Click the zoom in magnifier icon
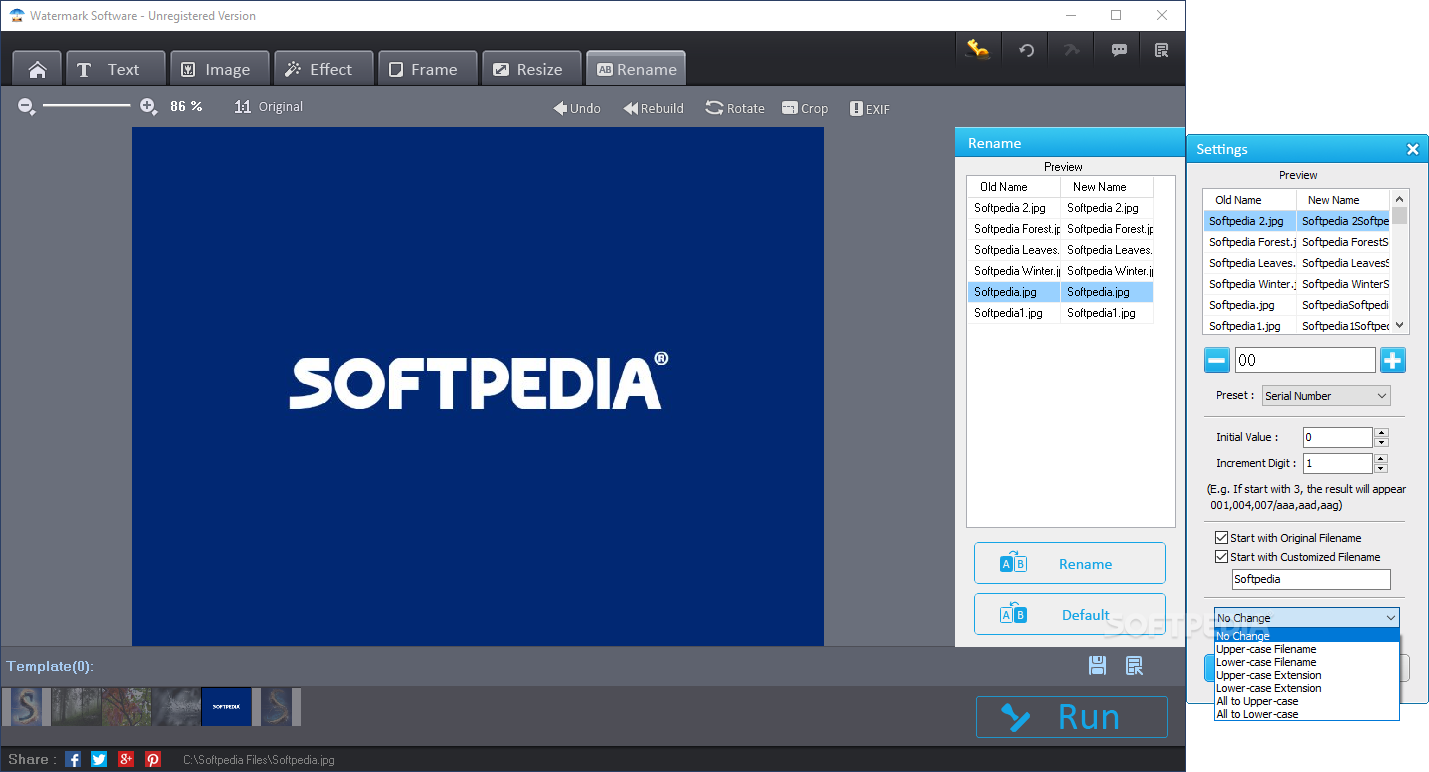Screen dimensions: 1429x772 coord(148,107)
